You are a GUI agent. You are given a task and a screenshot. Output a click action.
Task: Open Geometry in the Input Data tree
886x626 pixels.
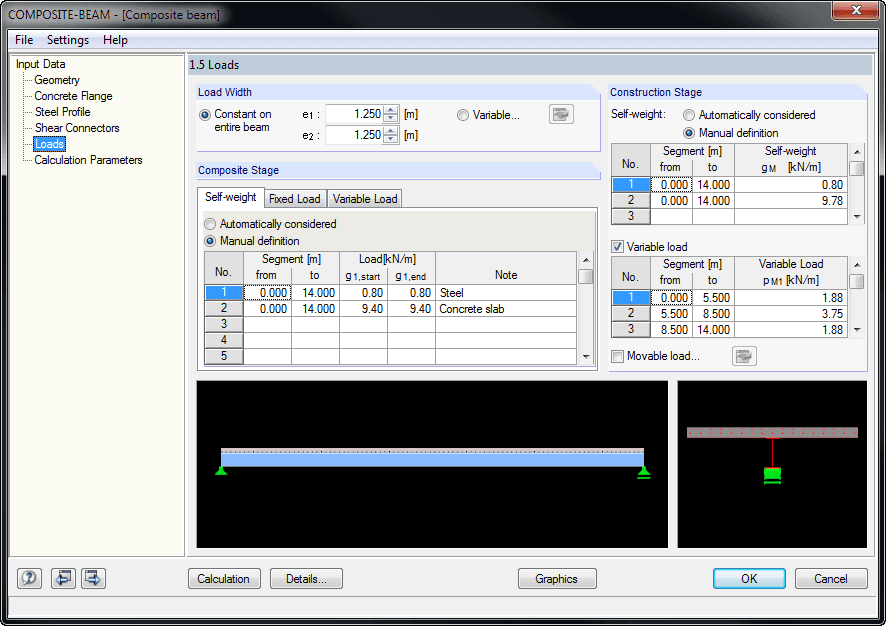point(57,80)
